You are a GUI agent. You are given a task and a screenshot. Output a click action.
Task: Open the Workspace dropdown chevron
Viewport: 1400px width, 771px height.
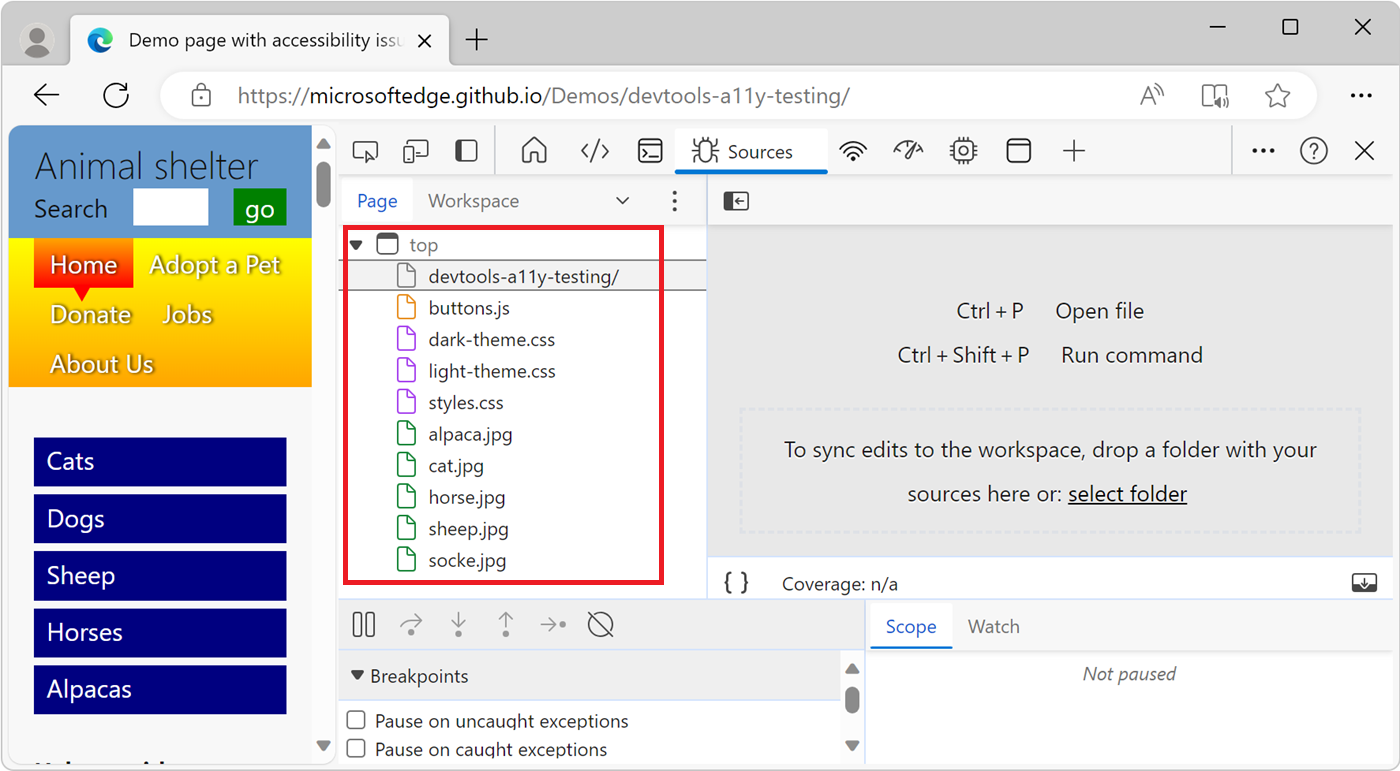(x=622, y=200)
